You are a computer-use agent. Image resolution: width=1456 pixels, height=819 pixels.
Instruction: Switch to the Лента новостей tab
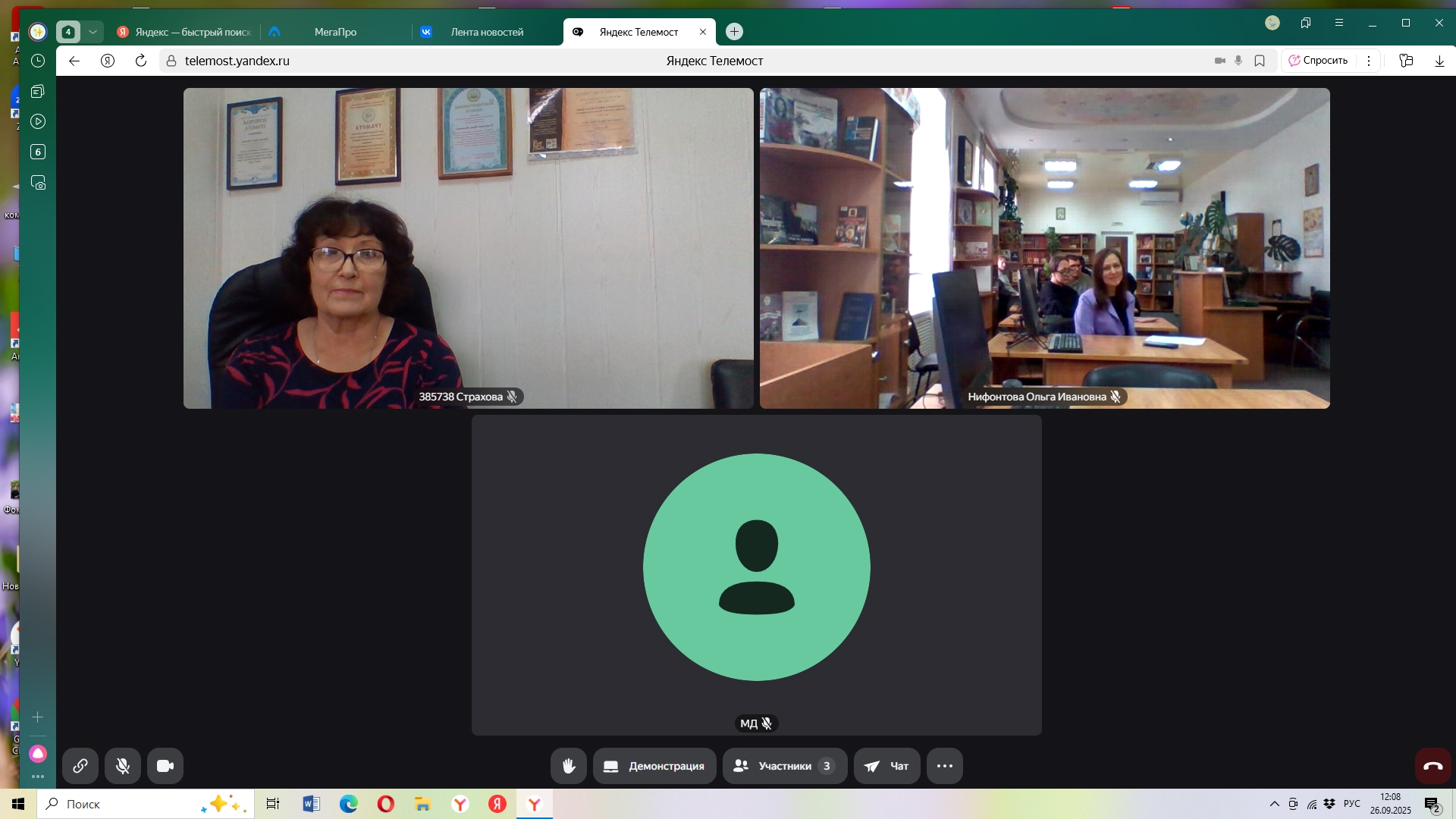pyautogui.click(x=487, y=32)
